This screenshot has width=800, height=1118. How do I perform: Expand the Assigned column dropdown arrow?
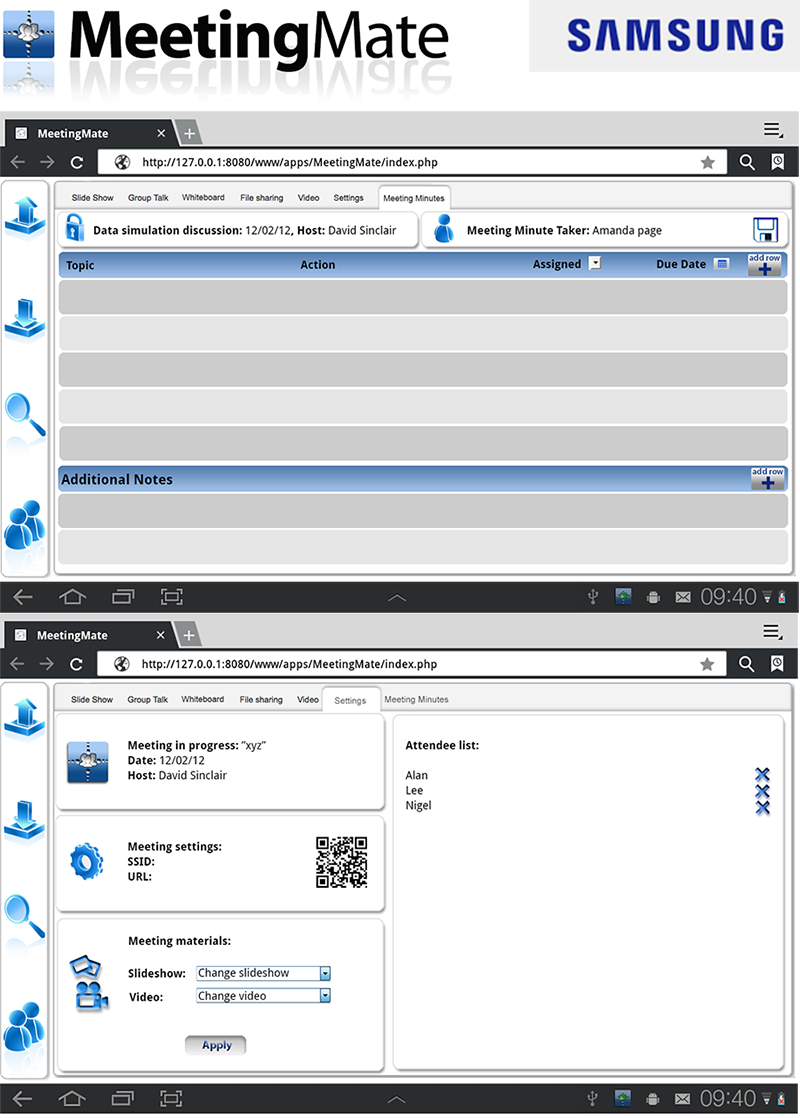coord(595,263)
